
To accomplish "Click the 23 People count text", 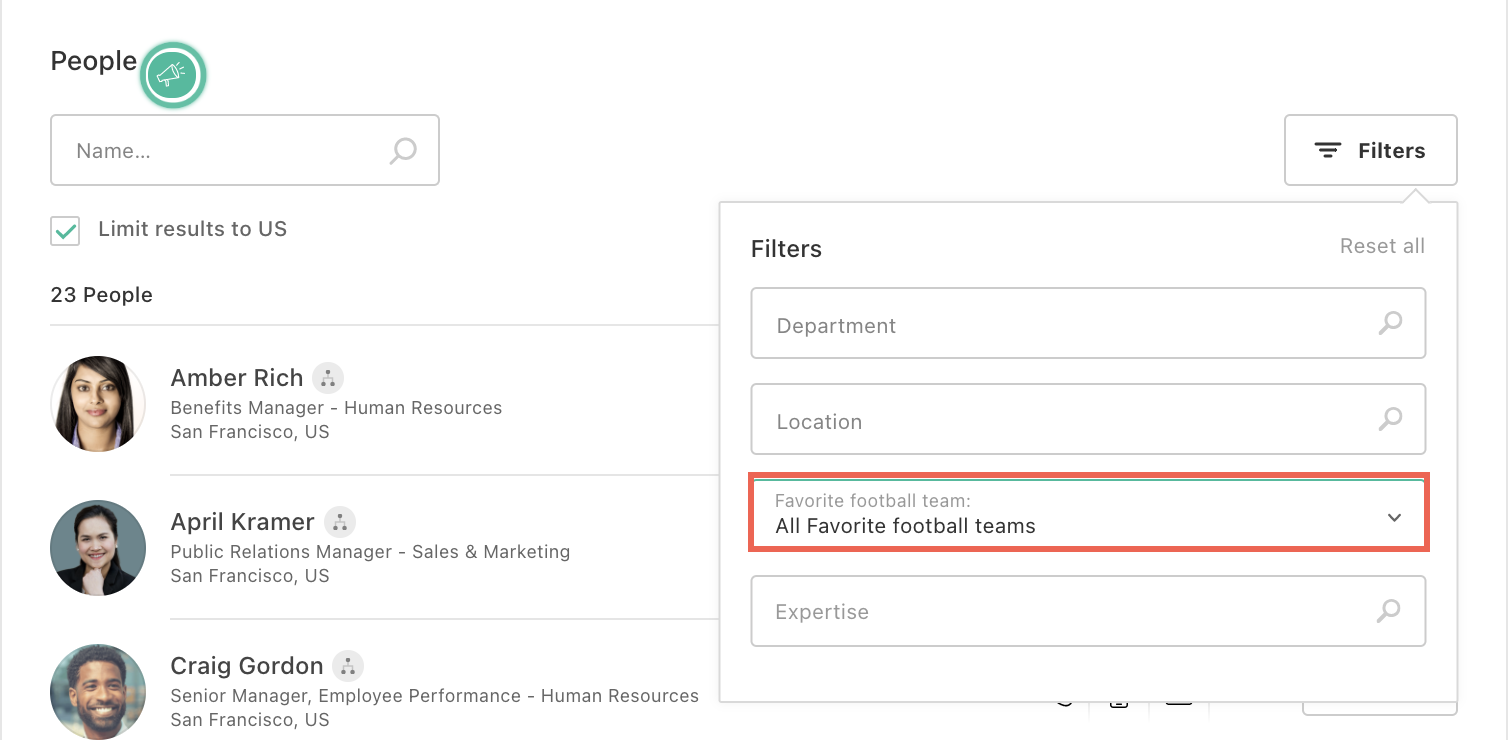I will click(102, 295).
